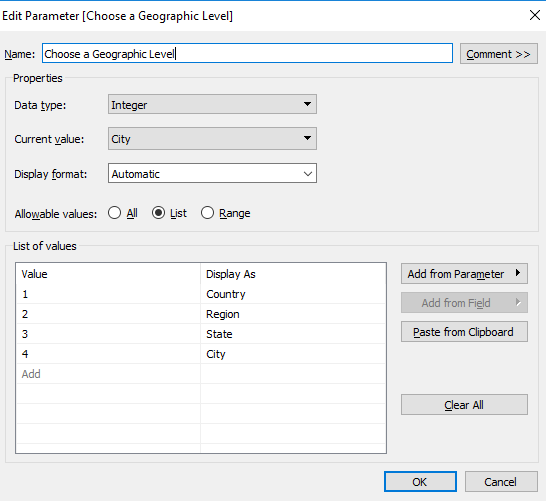
Task: Open the Data type dropdown
Action: (x=212, y=104)
